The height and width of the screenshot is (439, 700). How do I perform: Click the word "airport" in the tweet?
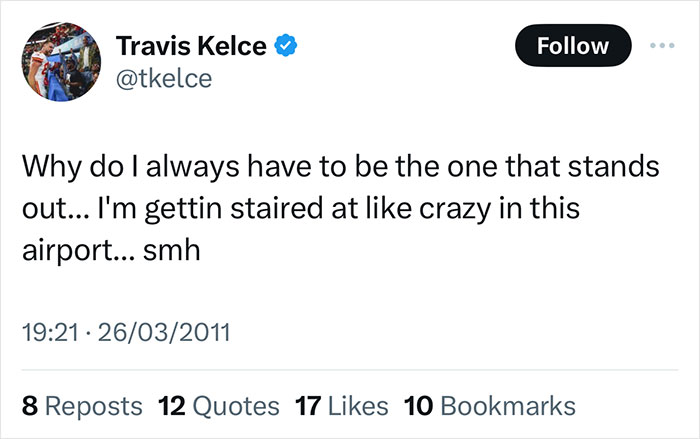(x=69, y=251)
